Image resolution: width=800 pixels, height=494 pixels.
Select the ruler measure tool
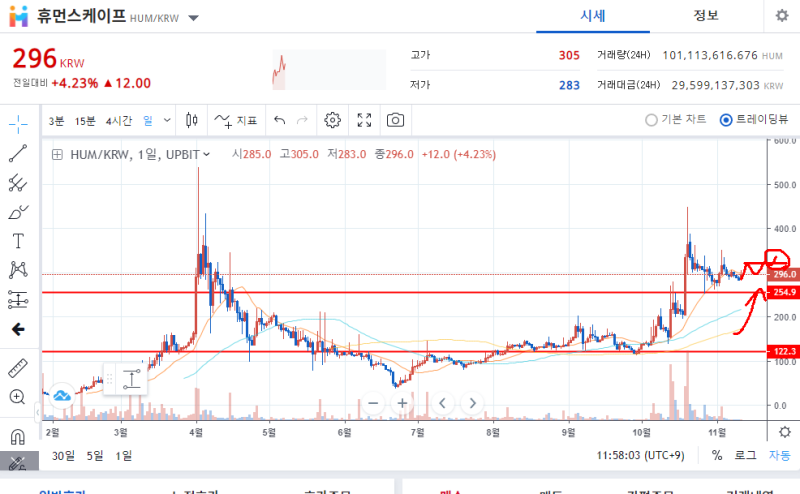(18, 368)
